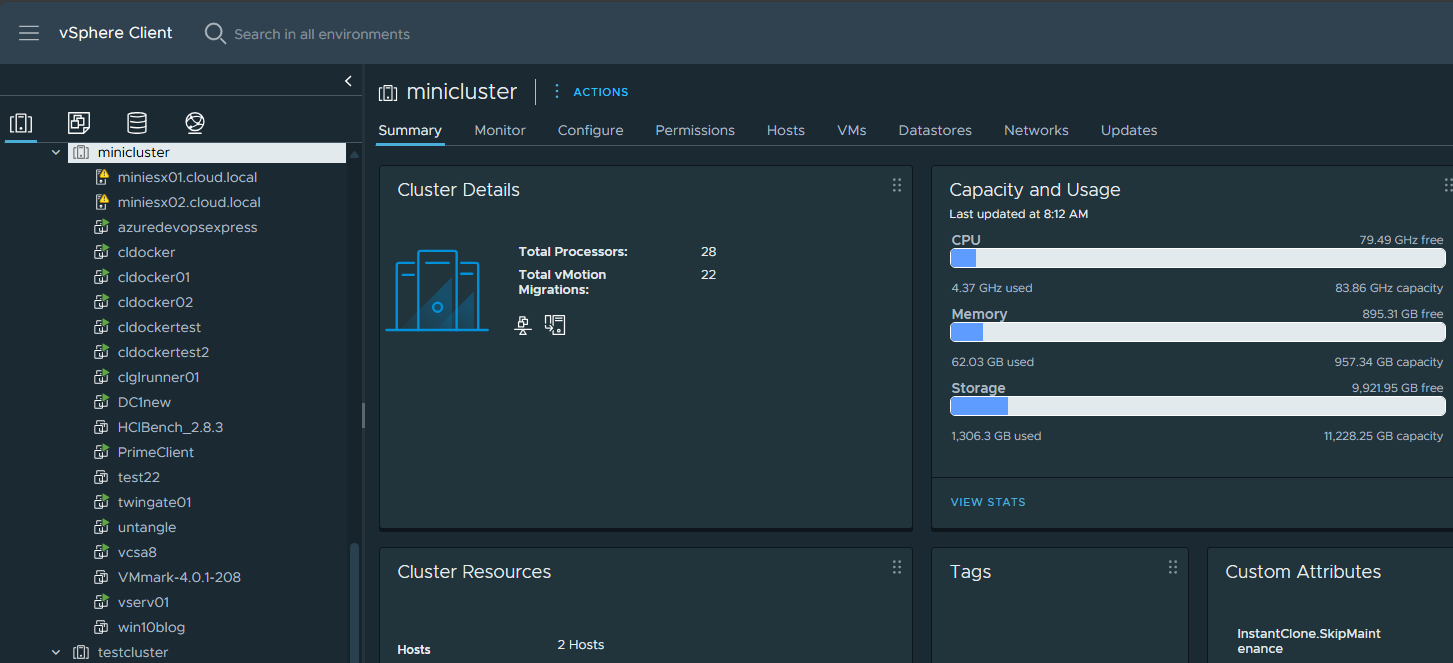Click the drag handle on Cluster Details card

click(x=896, y=185)
